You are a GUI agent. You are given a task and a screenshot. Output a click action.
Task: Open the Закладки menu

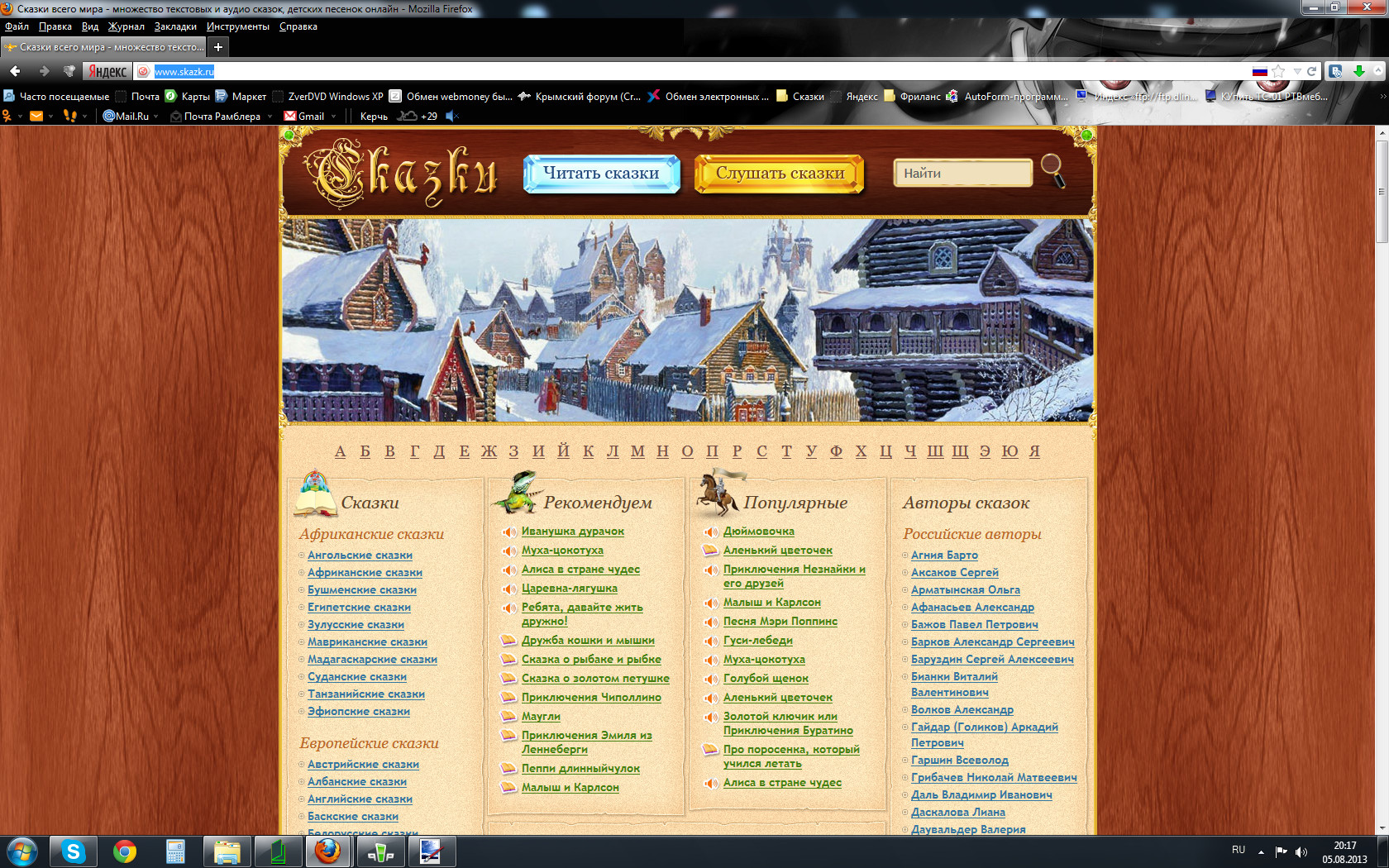point(175,26)
